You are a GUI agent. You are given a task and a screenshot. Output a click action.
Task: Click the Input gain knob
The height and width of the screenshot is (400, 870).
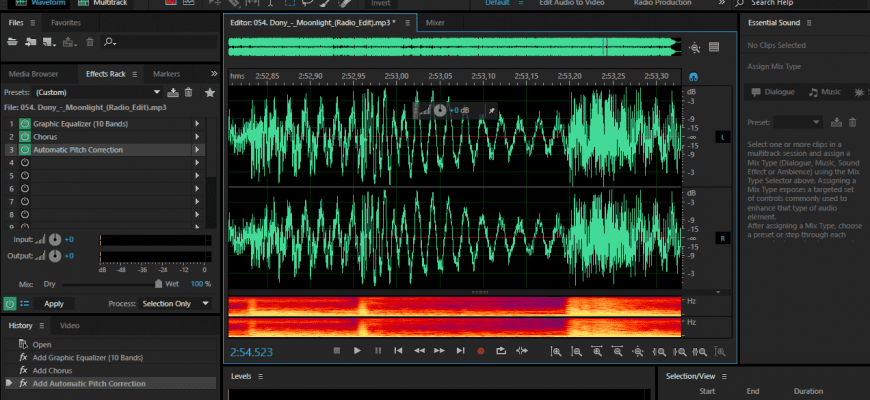[55, 240]
